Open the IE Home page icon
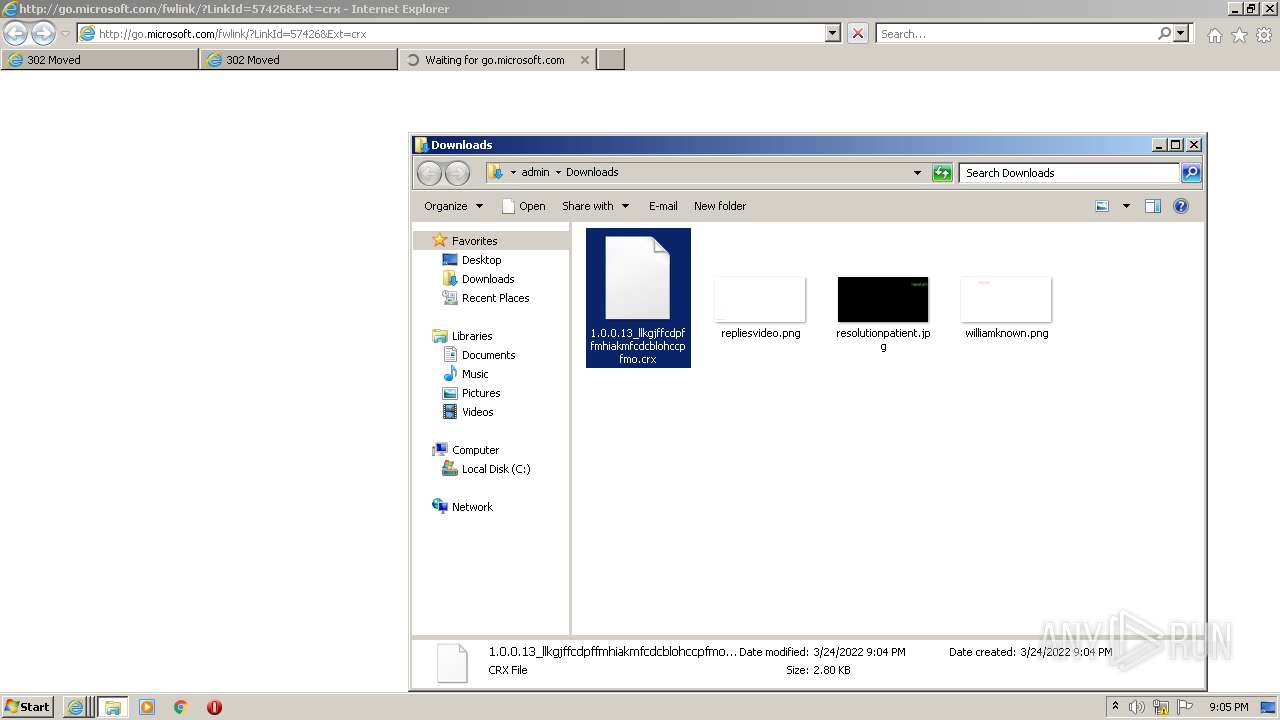 coord(1214,35)
